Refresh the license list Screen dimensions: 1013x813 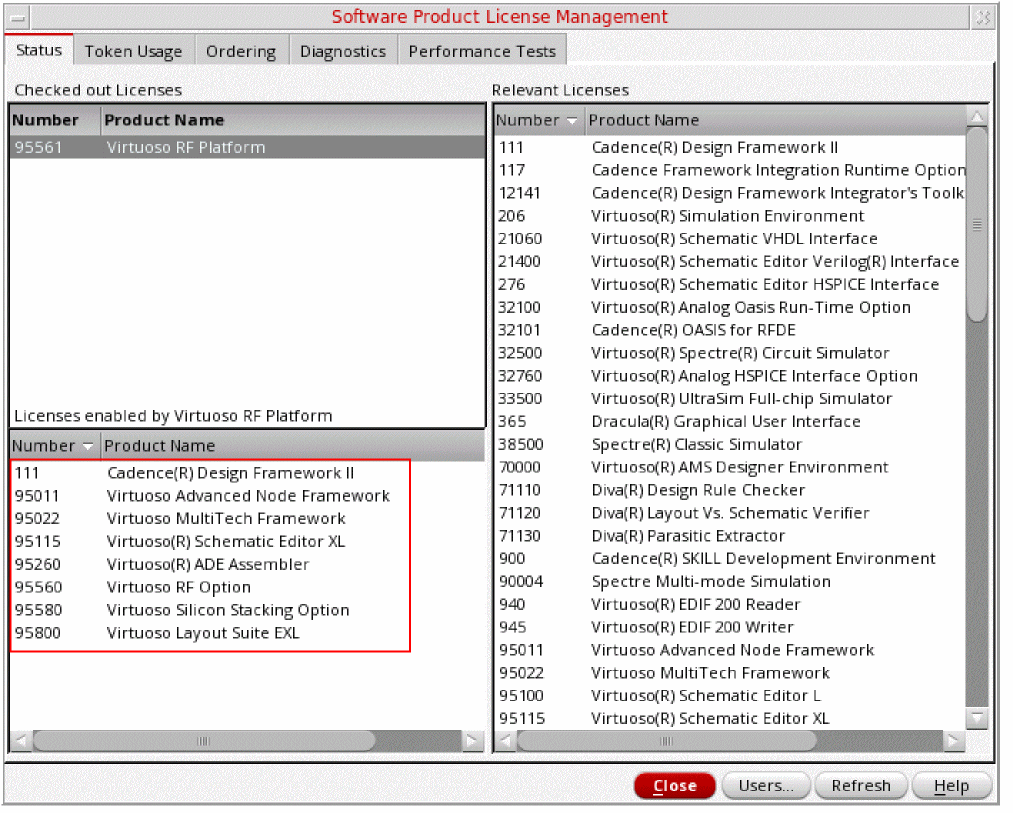click(860, 786)
